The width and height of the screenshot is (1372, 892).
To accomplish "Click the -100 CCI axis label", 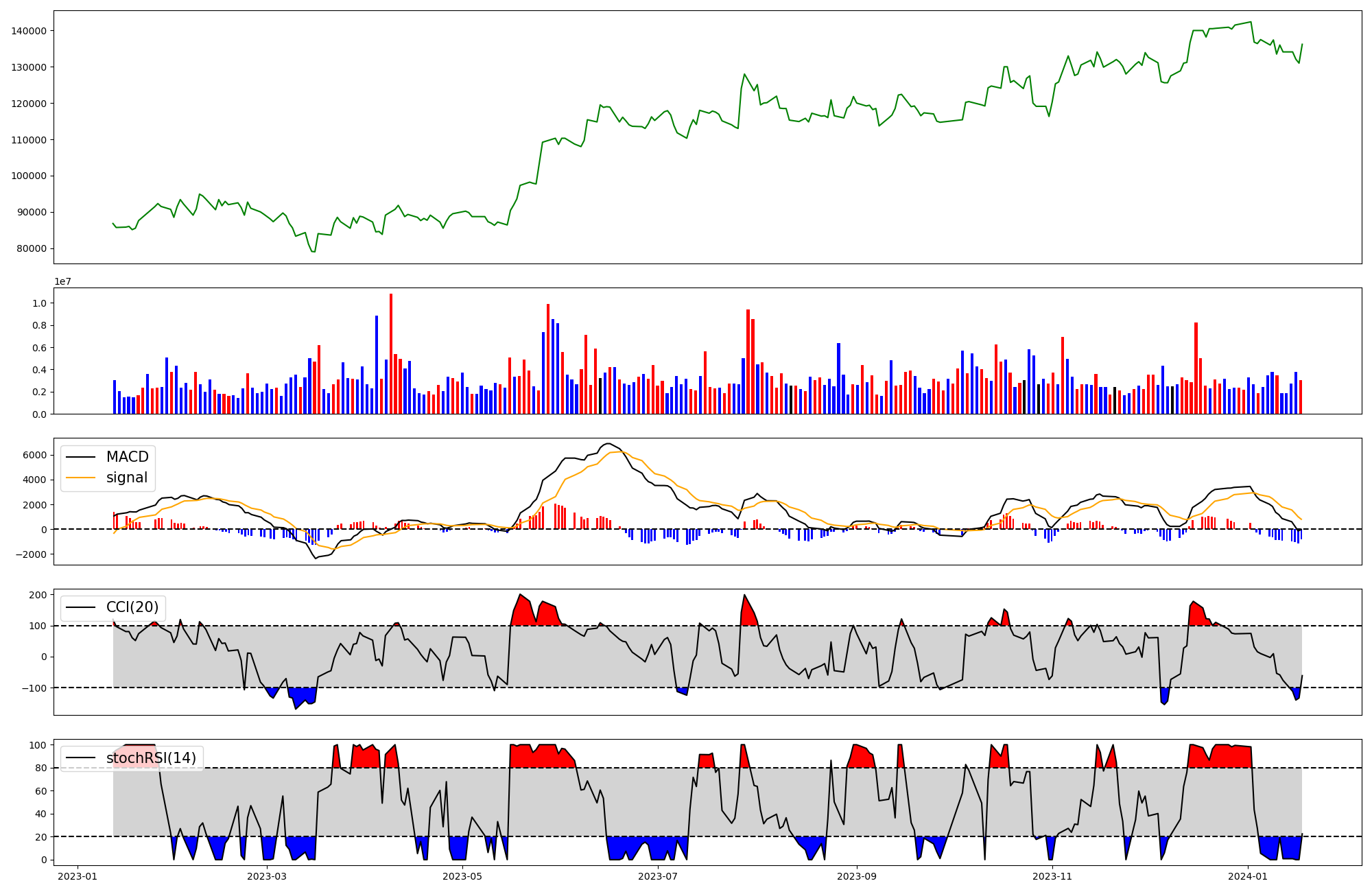I will (34, 688).
